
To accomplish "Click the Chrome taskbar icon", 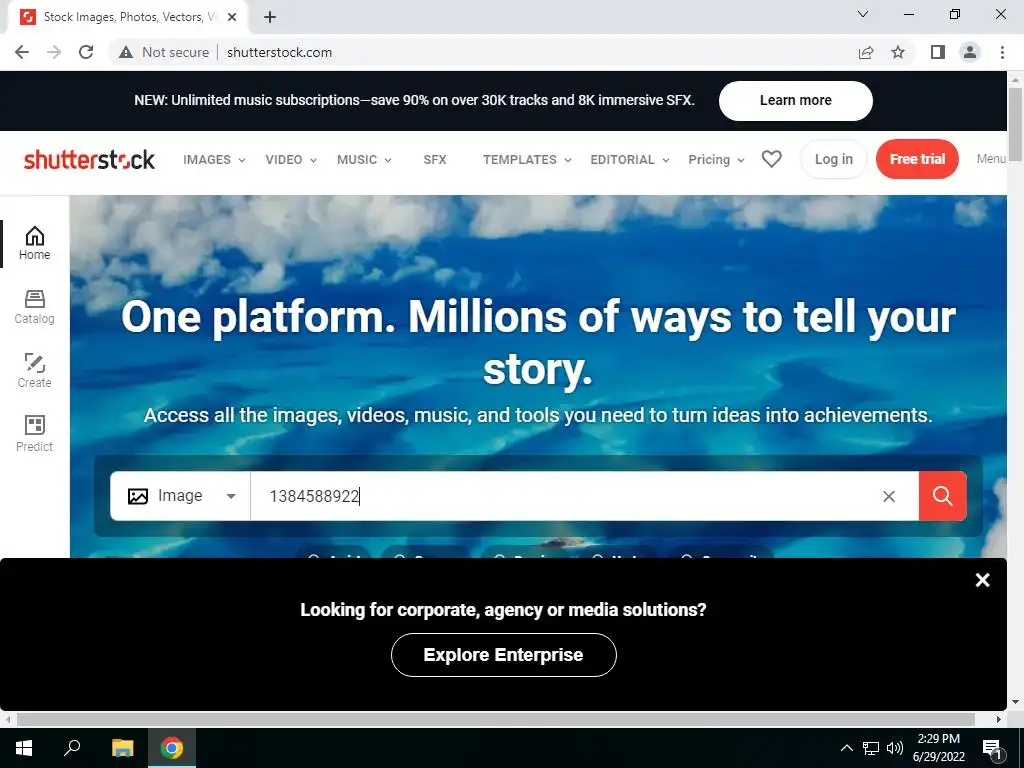I will click(172, 748).
